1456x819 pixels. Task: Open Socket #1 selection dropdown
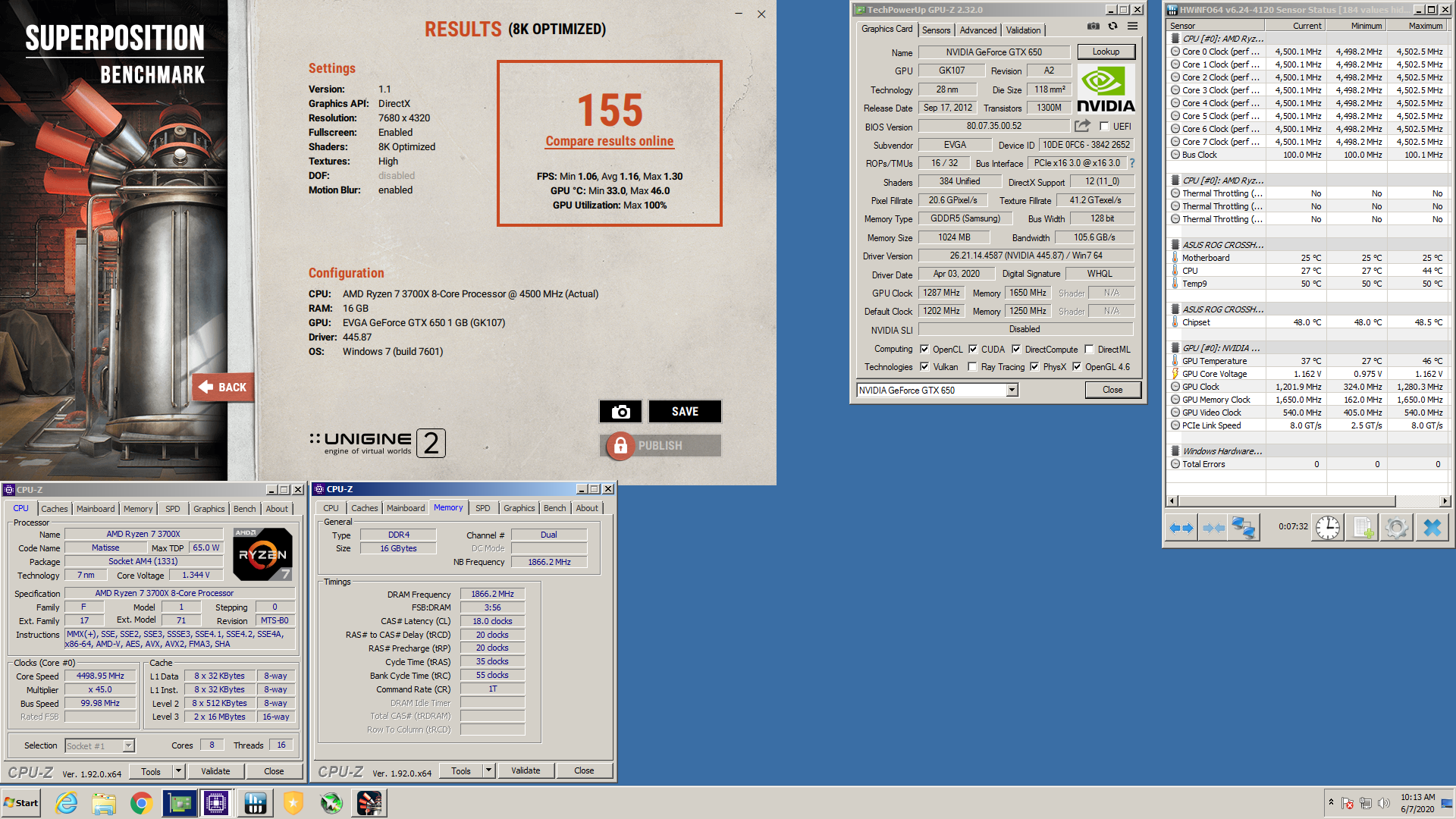[128, 746]
